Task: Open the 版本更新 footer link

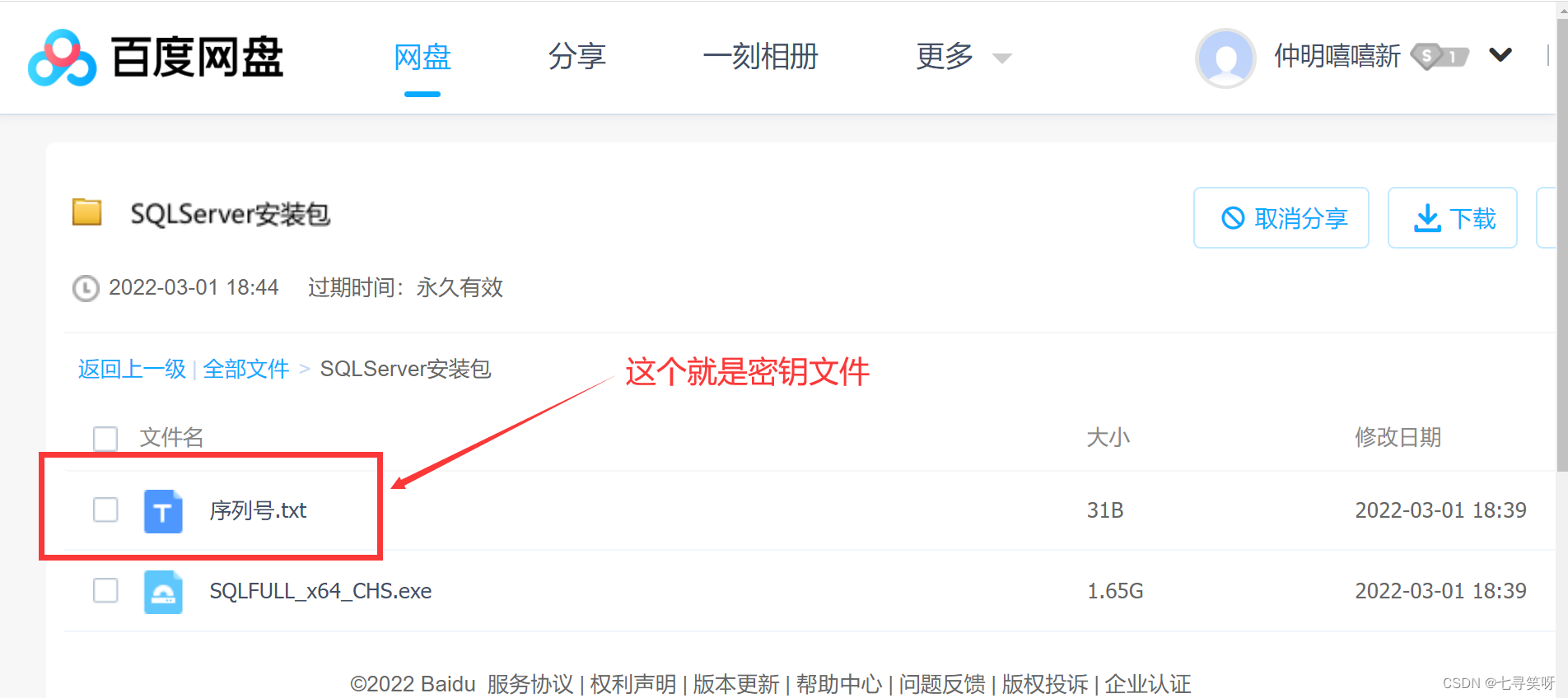Action: tap(735, 684)
